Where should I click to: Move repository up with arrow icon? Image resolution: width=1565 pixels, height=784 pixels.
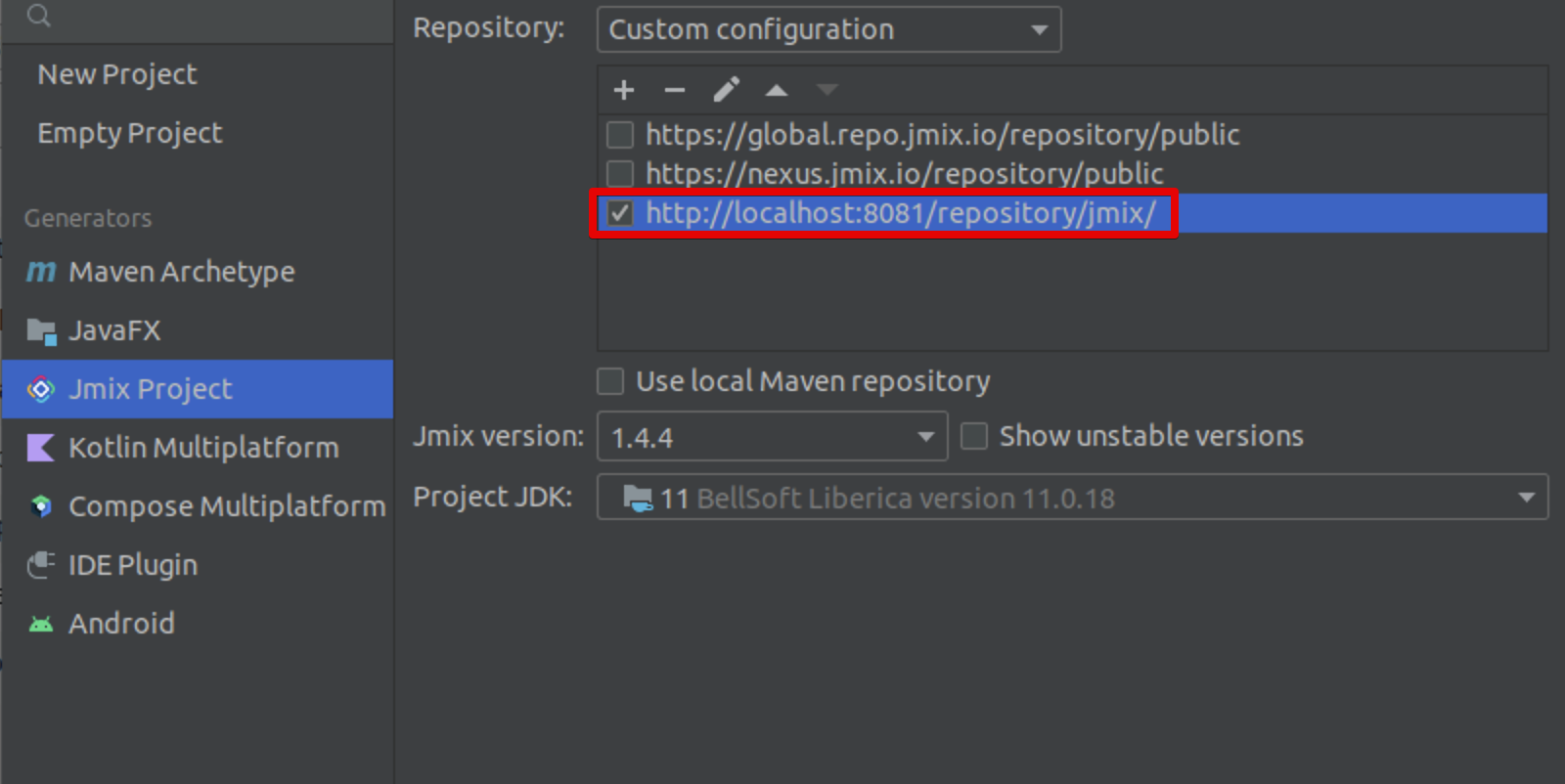click(x=777, y=90)
